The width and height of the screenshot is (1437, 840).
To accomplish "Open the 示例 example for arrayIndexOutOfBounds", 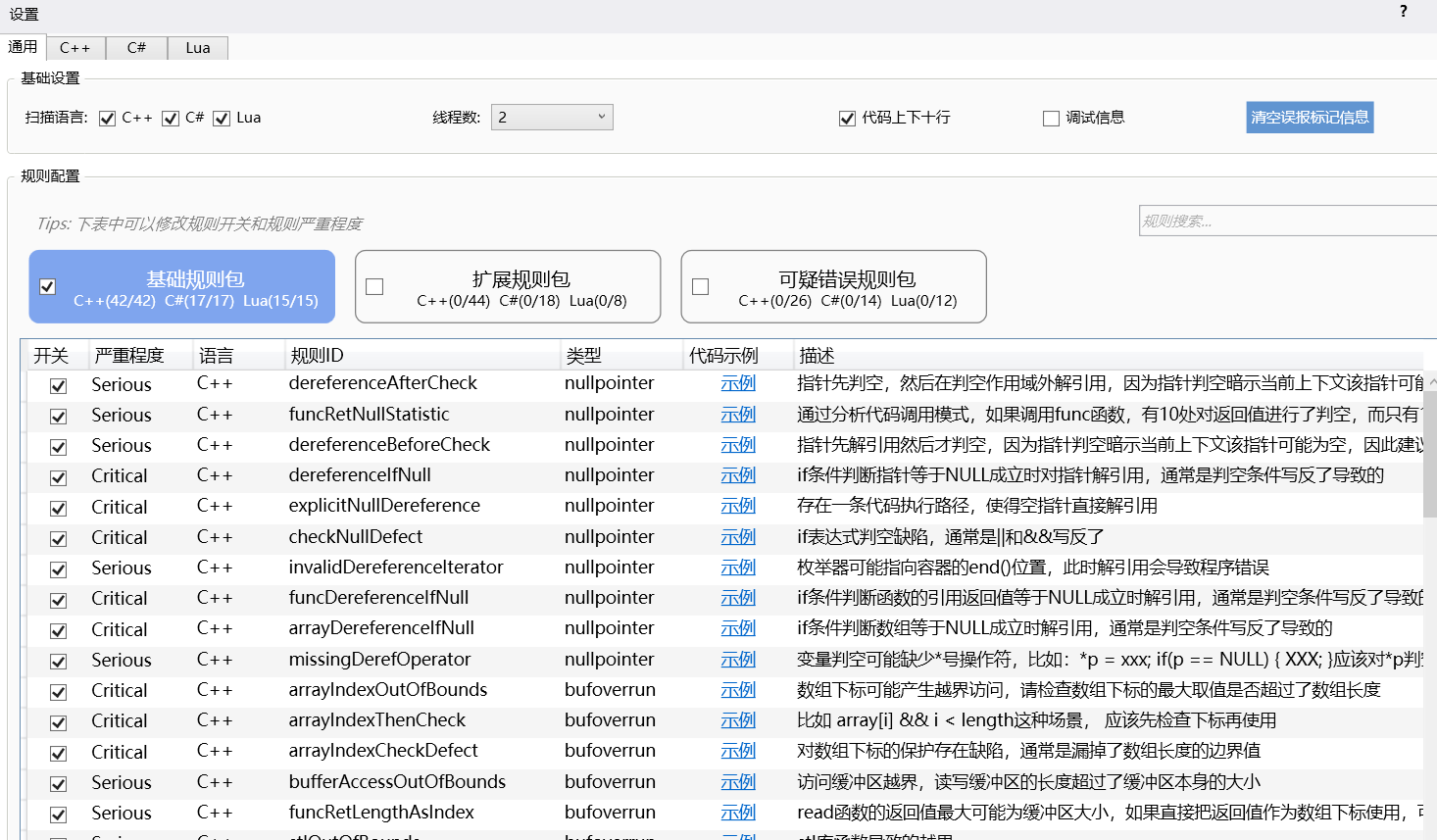I will click(x=738, y=690).
